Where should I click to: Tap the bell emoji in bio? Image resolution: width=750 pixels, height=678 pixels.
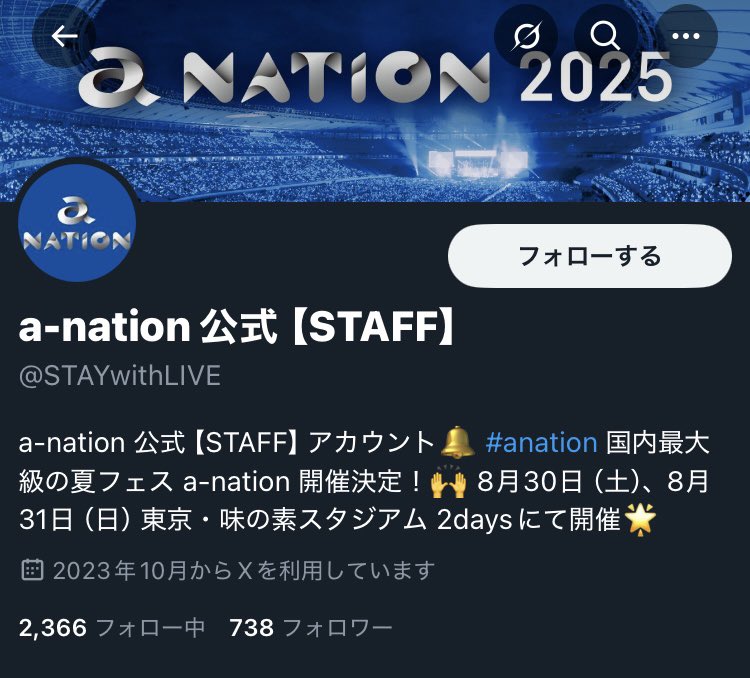point(457,442)
